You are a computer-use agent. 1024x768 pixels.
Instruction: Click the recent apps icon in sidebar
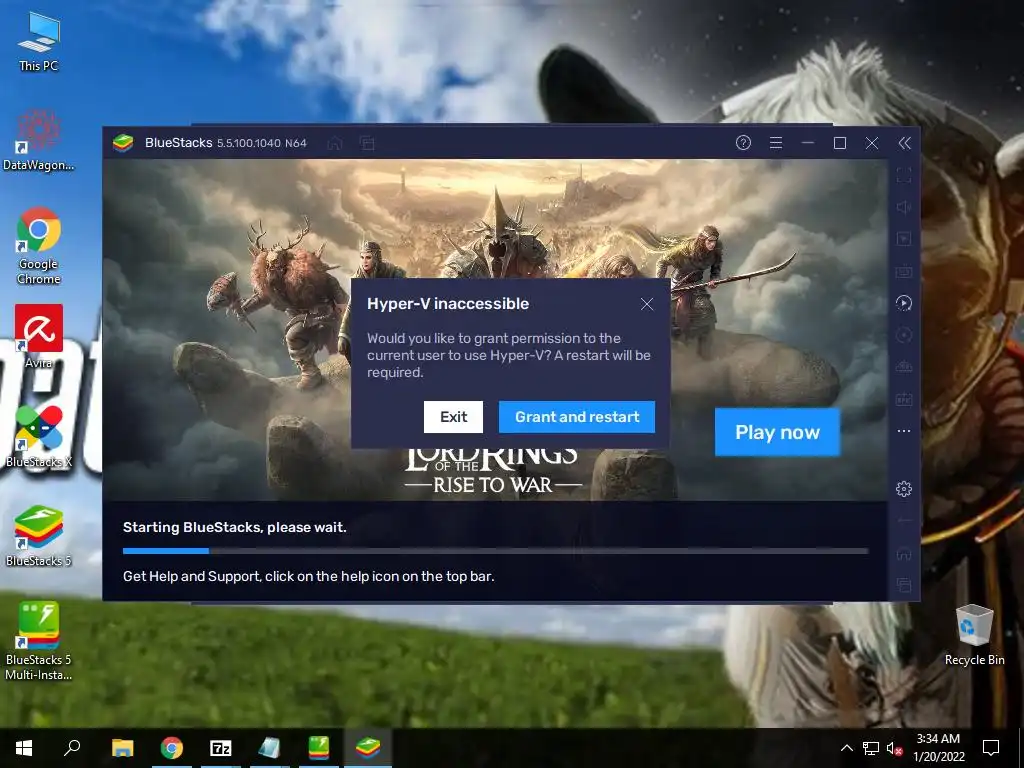coord(904,584)
